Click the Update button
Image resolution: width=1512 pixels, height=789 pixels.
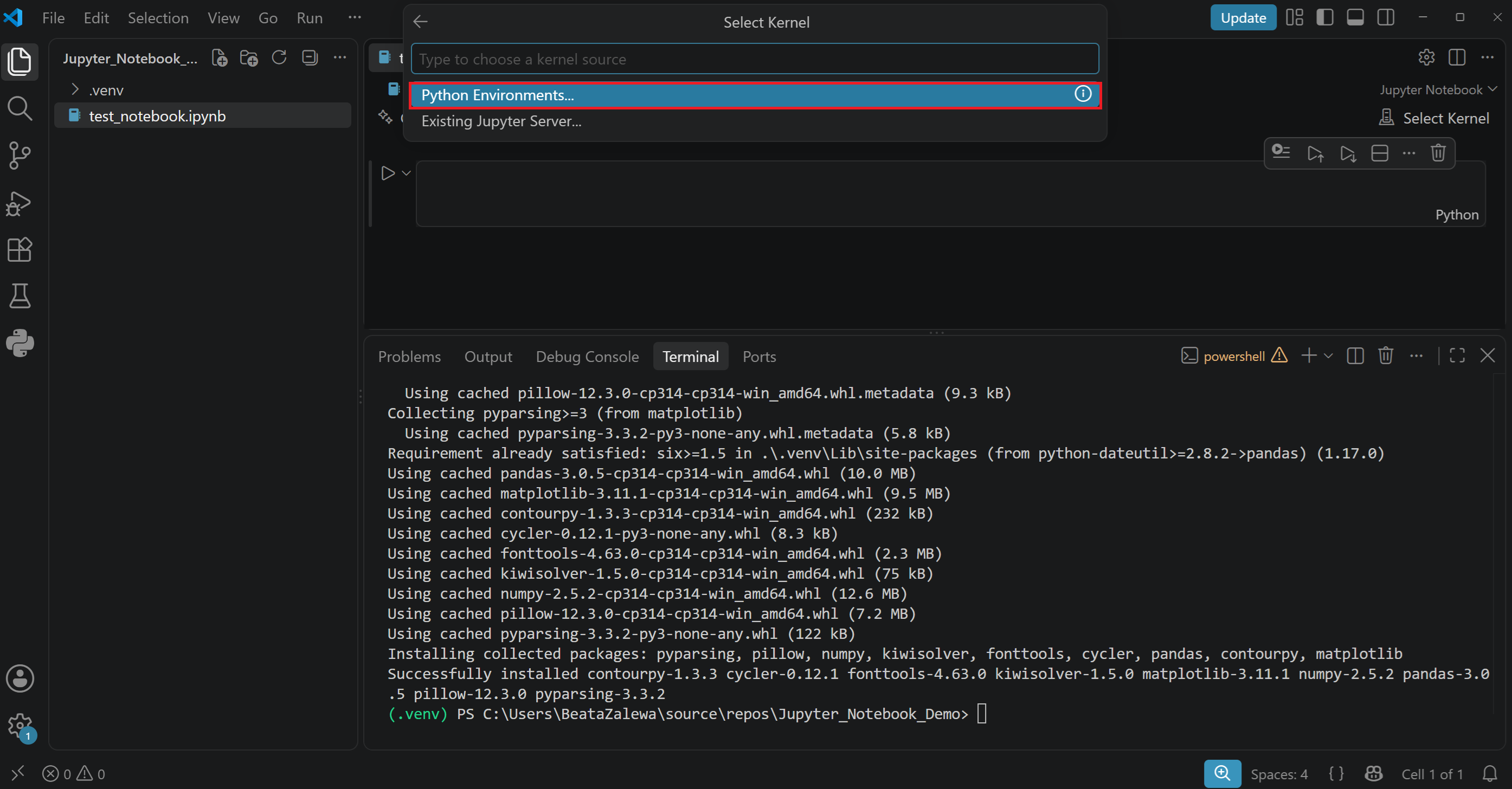[x=1243, y=17]
